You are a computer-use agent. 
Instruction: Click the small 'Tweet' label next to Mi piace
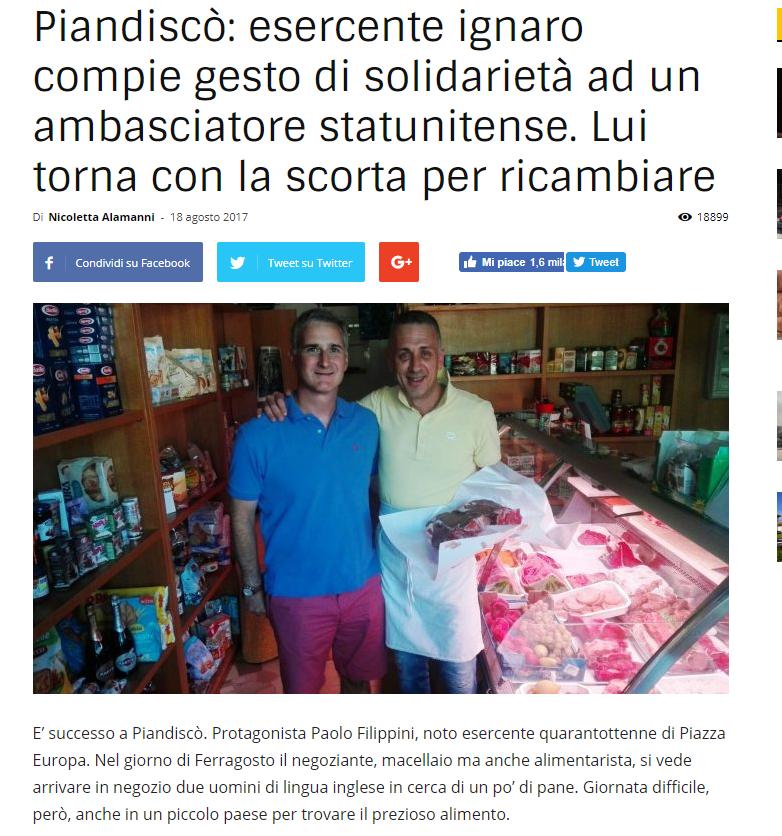pos(603,262)
